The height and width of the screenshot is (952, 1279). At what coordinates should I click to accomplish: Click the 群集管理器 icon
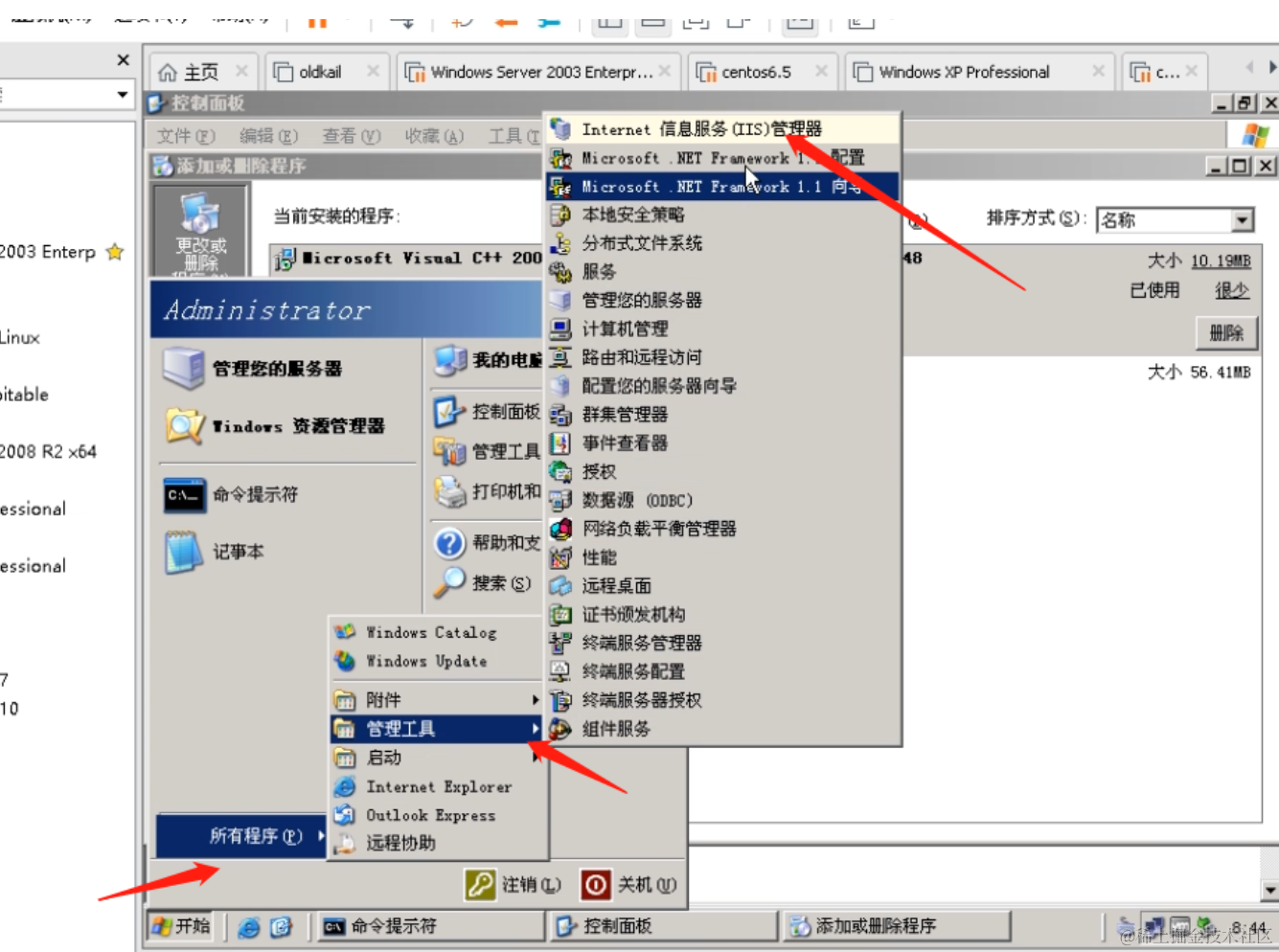click(560, 415)
